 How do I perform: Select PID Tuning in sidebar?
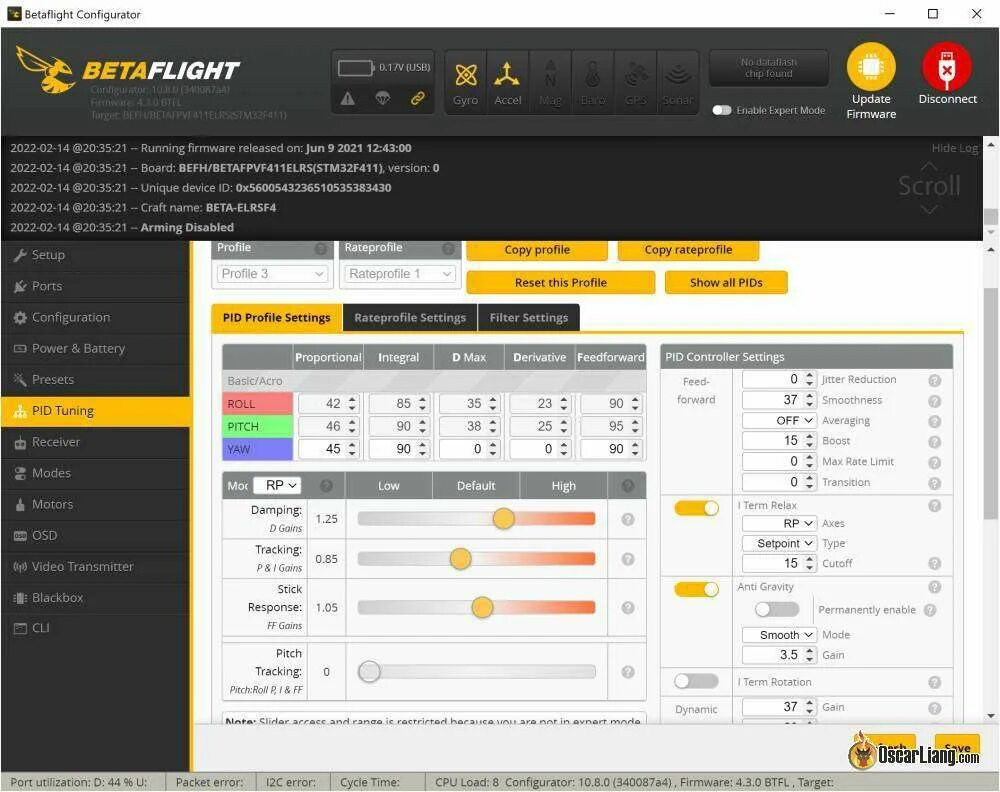(x=96, y=411)
